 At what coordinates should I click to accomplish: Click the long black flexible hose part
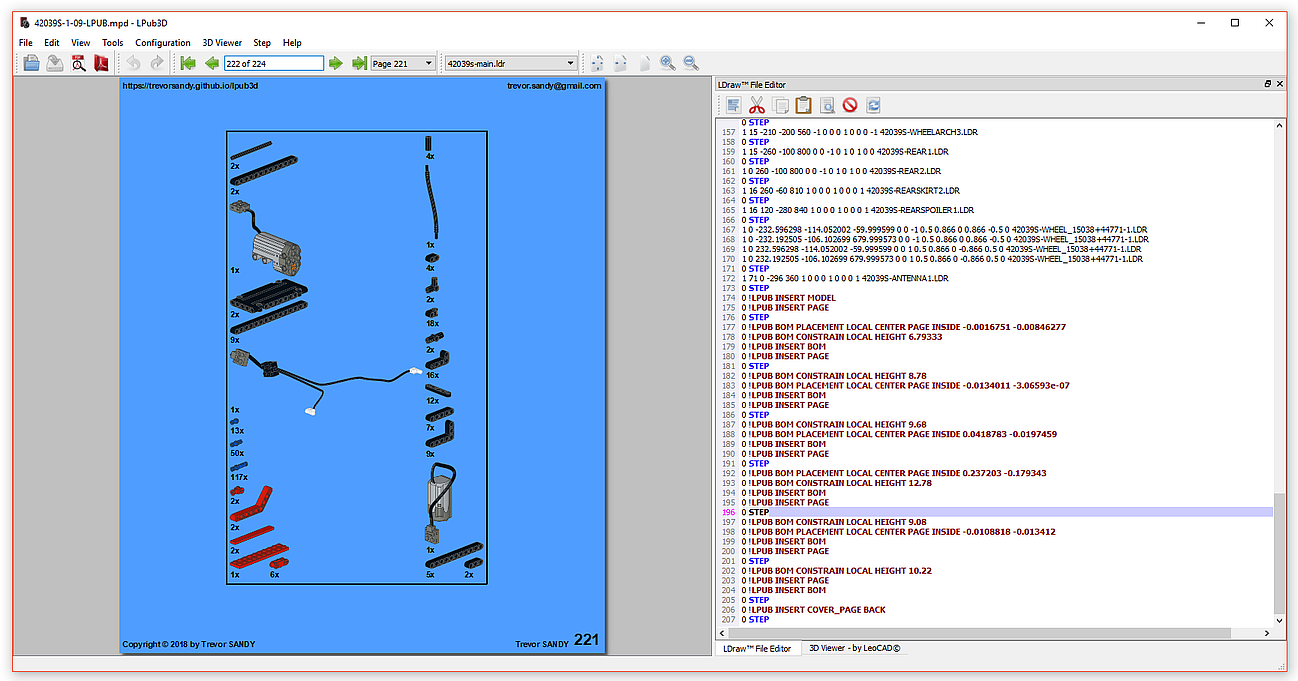click(x=431, y=200)
